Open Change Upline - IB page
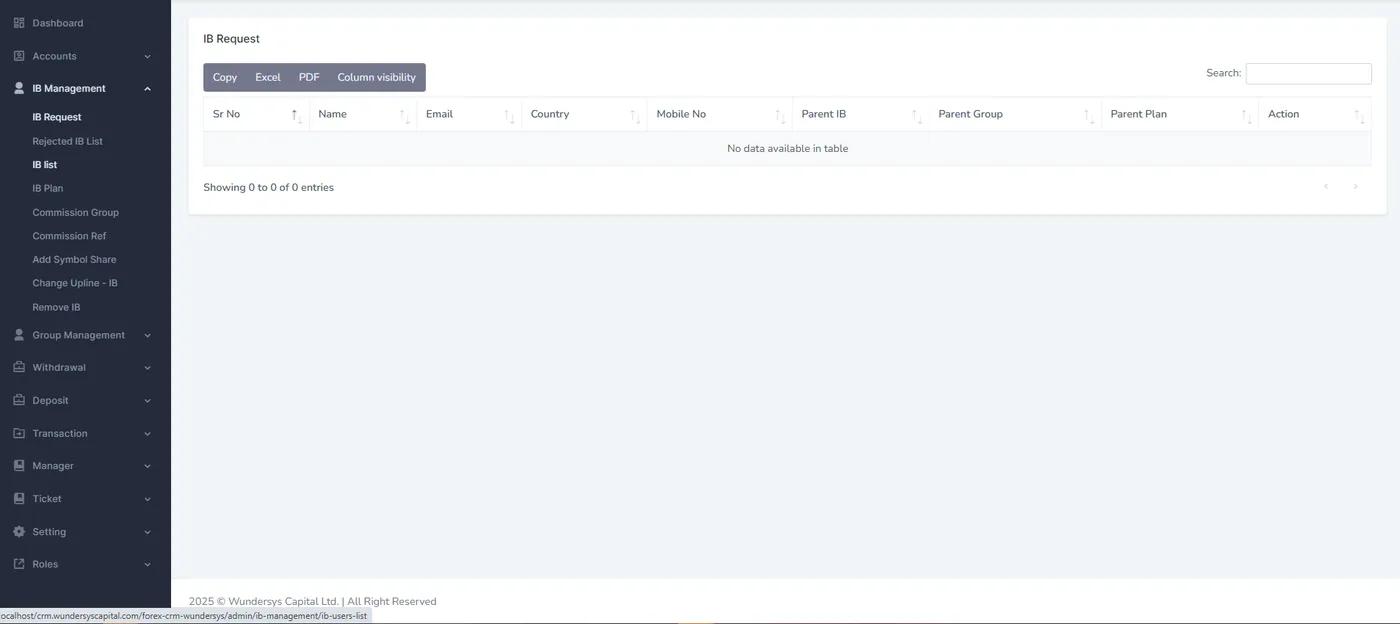 tap(75, 283)
